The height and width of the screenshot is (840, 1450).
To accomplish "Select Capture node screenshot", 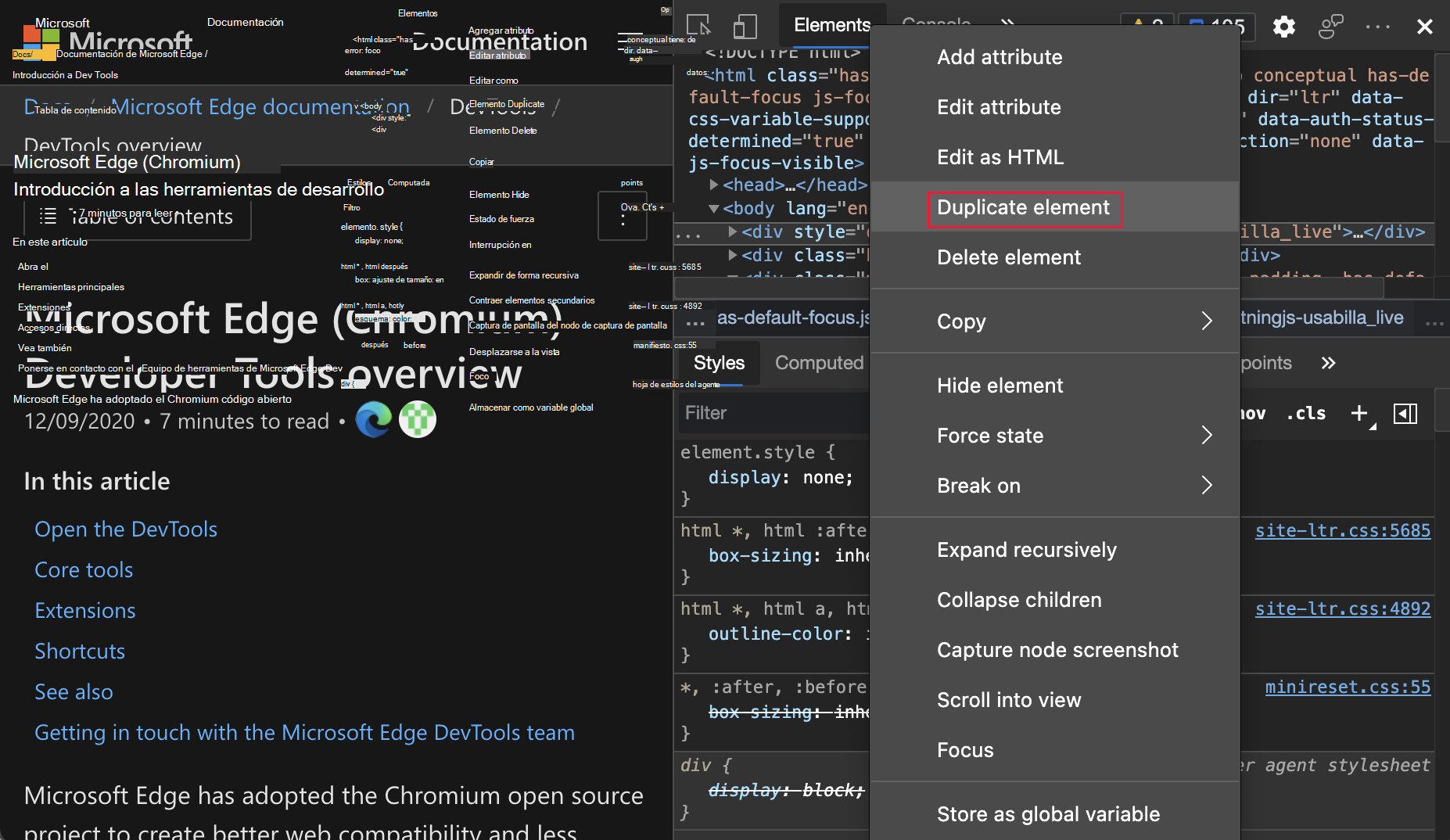I will pyautogui.click(x=1054, y=650).
